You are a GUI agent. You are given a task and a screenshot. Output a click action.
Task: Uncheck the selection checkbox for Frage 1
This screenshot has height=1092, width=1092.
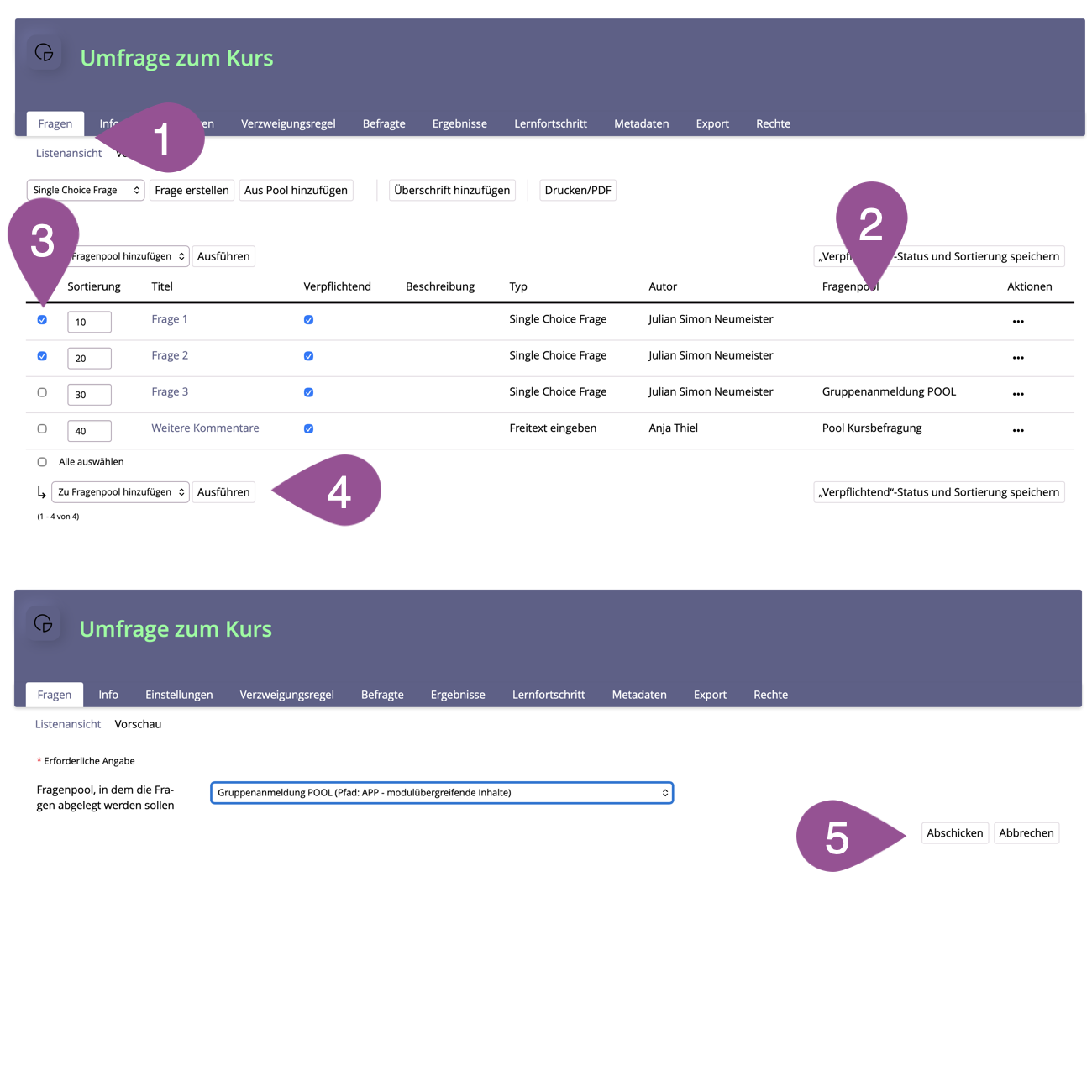tap(42, 320)
